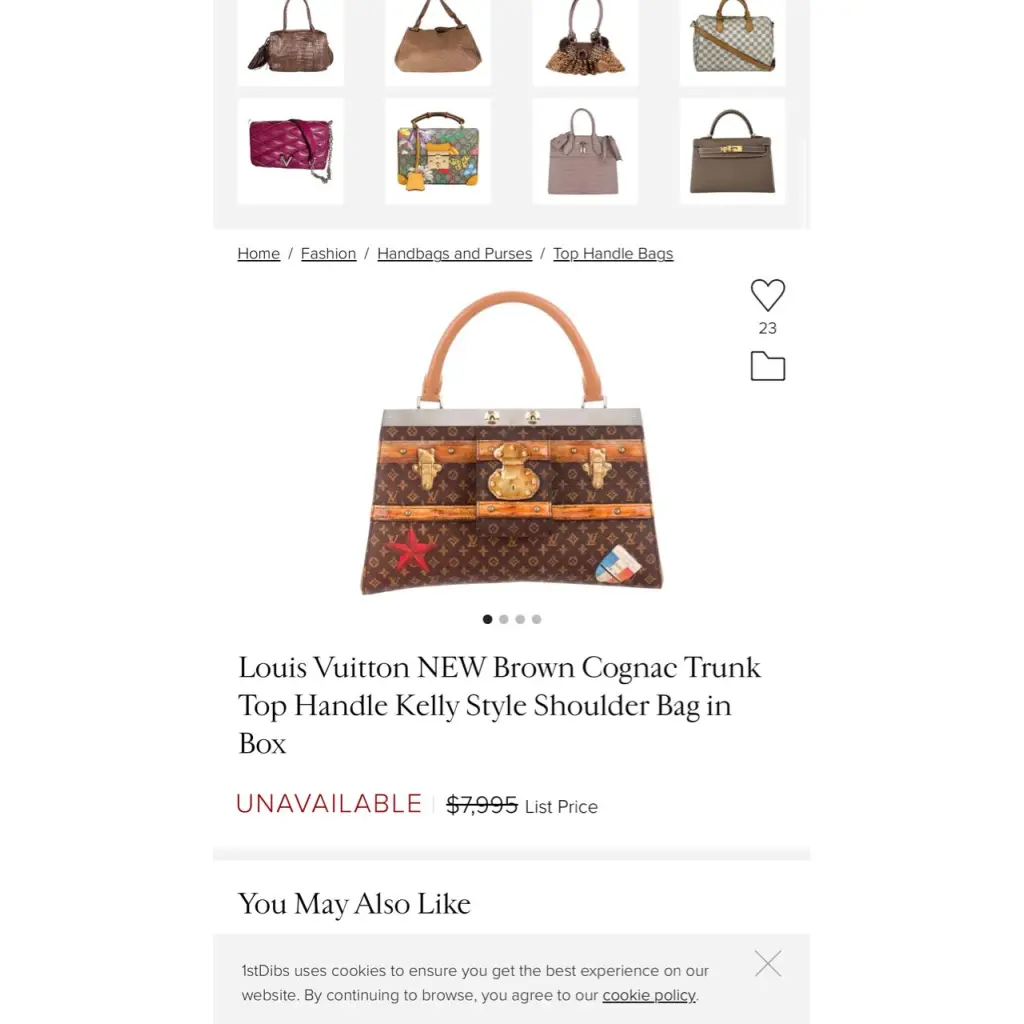
Task: Open the magenta quilted chain bag thumbnail
Action: [291, 152]
